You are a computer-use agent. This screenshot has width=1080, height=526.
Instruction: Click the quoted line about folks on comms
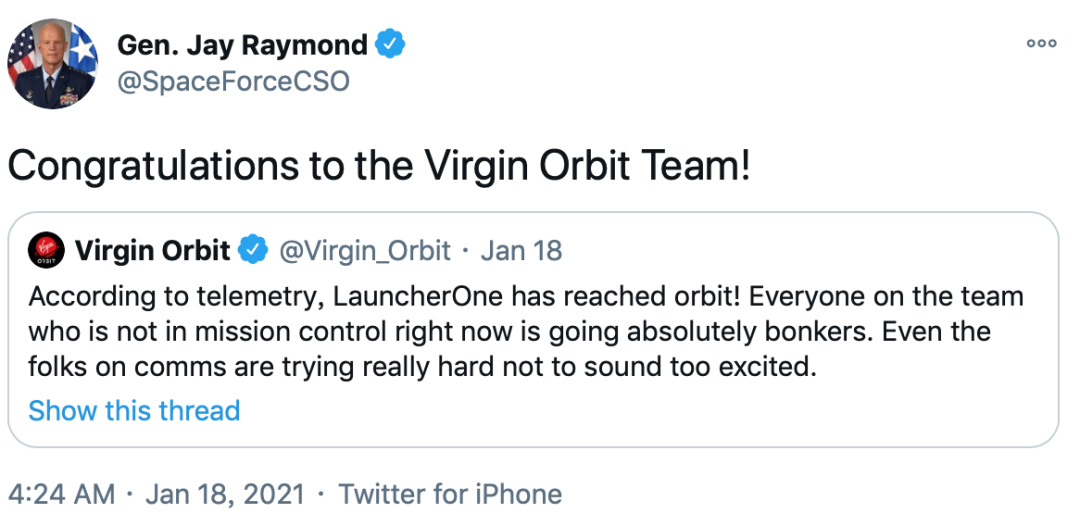tap(423, 367)
